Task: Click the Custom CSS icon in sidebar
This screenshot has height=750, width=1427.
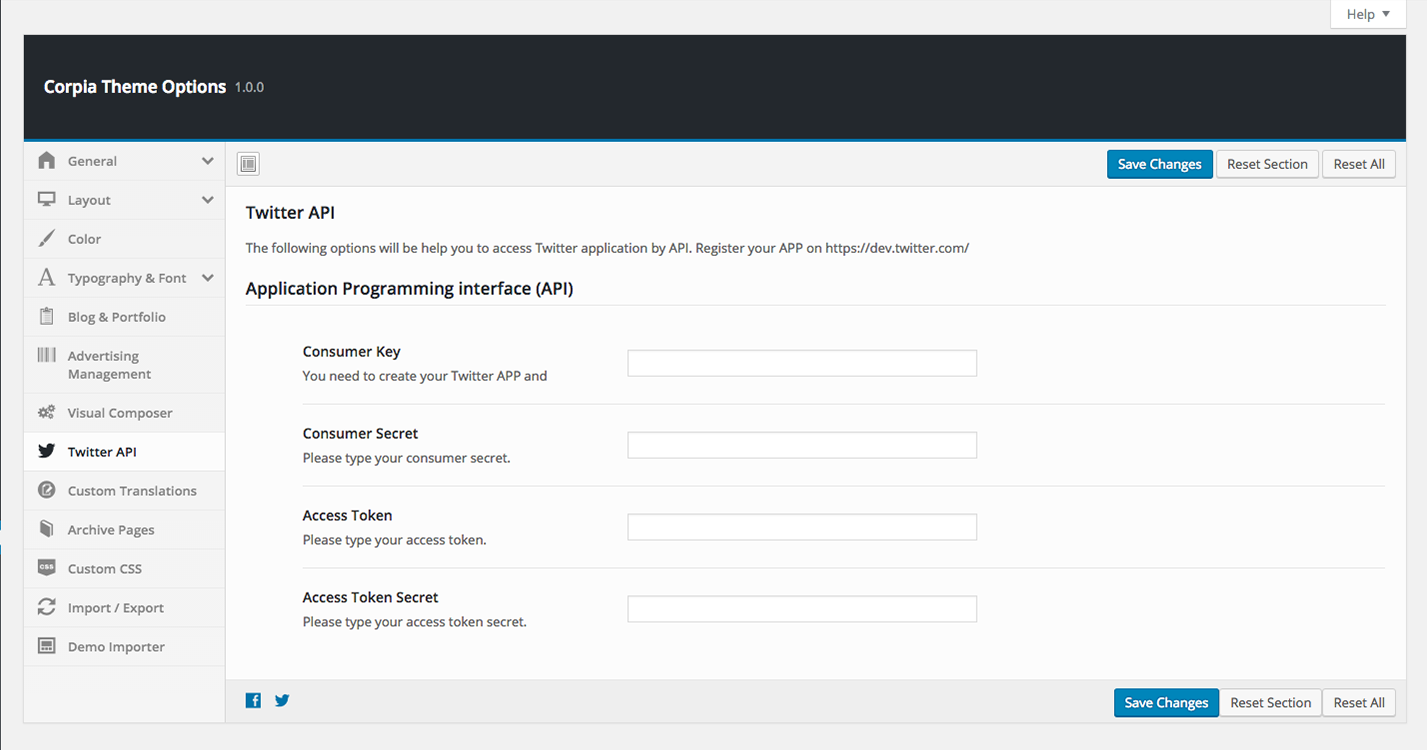Action: [46, 568]
